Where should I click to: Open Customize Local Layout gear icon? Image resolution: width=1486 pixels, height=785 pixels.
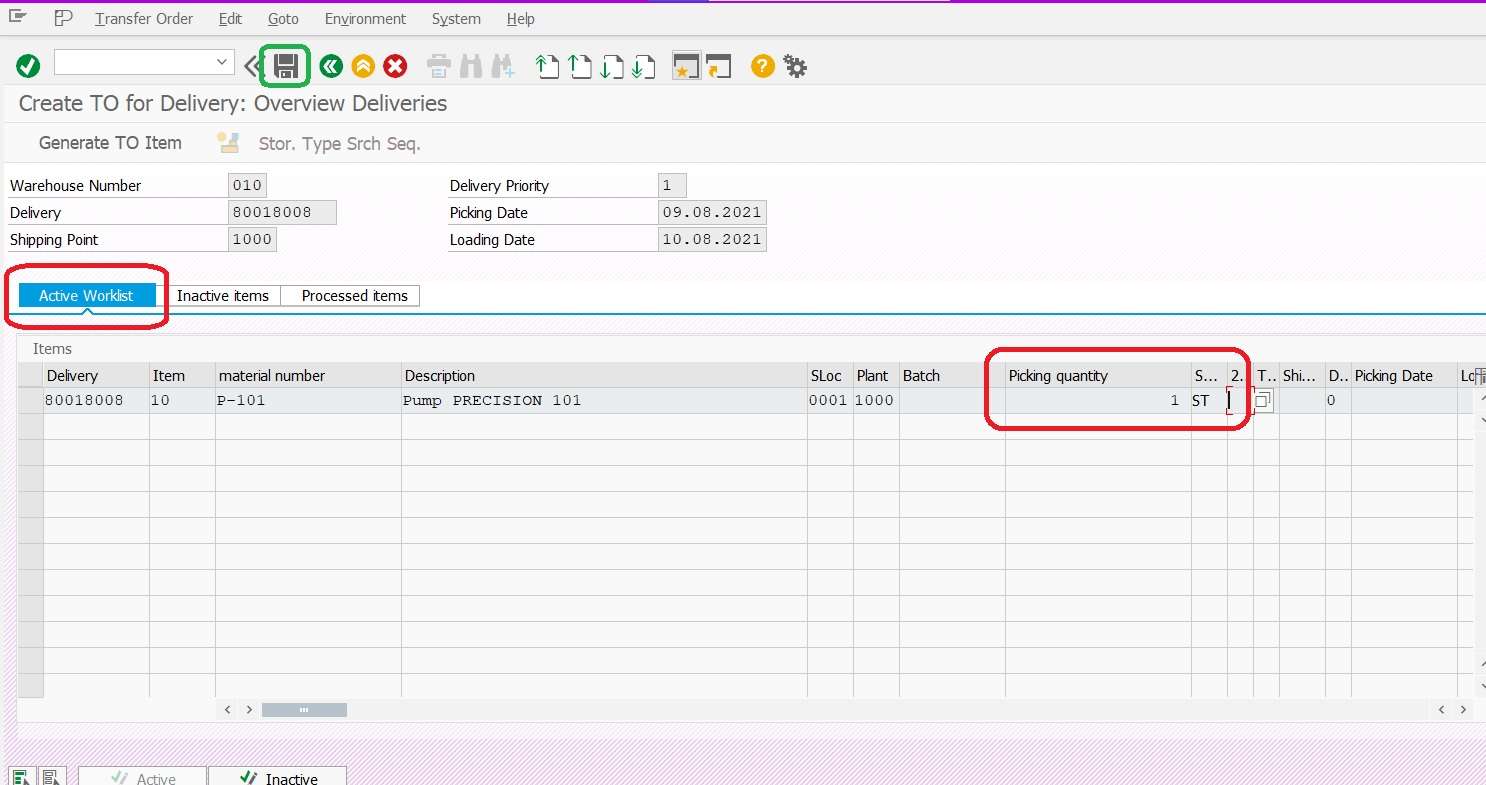coord(795,67)
